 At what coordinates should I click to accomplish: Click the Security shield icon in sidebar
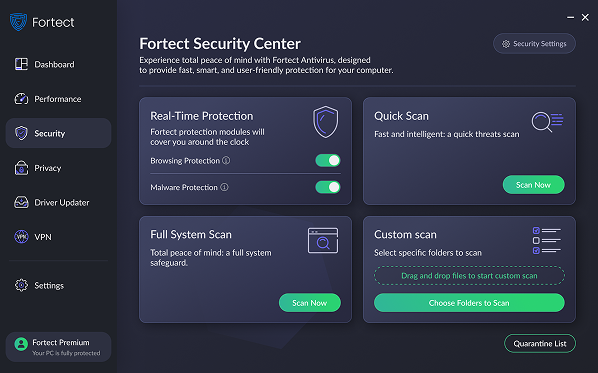(x=21, y=133)
